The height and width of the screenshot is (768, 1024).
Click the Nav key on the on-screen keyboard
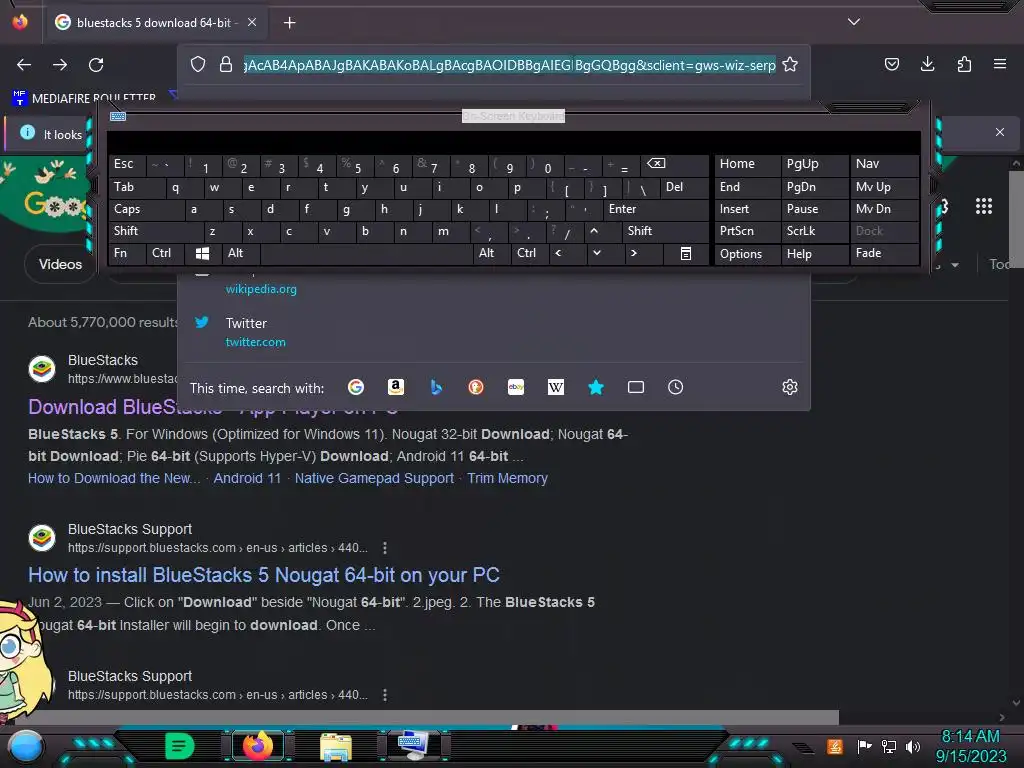(885, 165)
